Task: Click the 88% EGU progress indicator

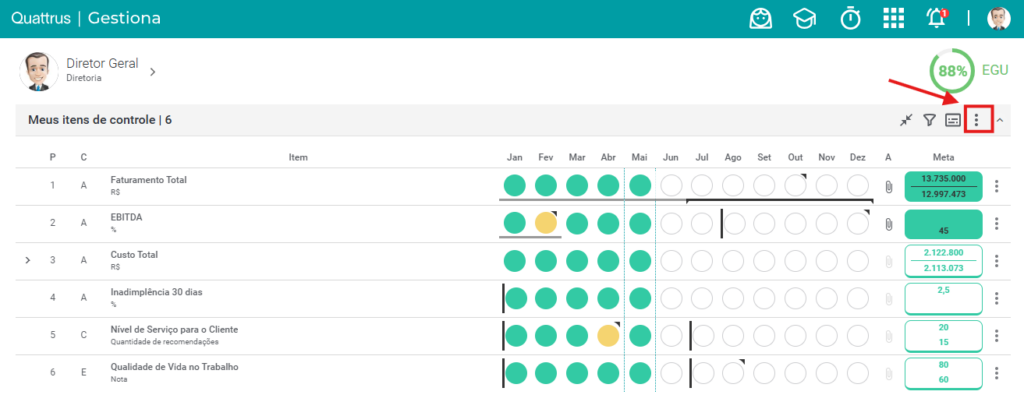Action: (x=953, y=71)
